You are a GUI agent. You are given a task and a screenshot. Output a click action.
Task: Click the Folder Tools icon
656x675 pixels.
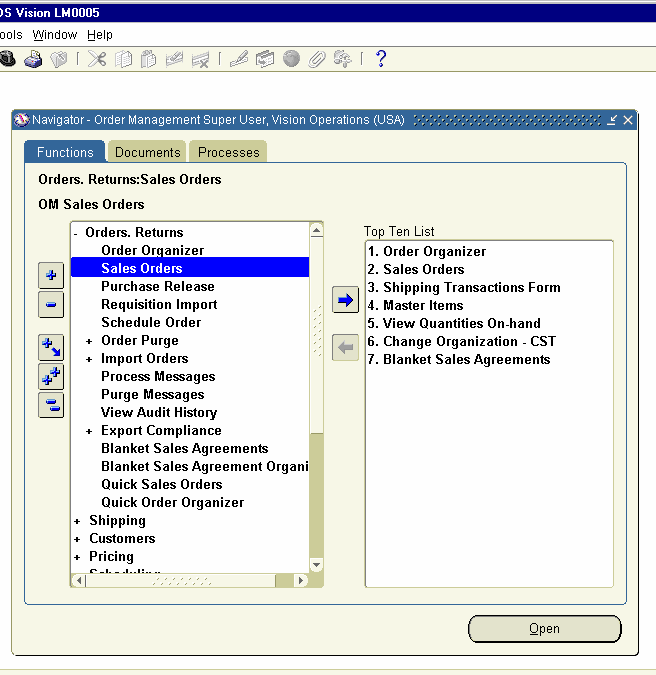343,59
